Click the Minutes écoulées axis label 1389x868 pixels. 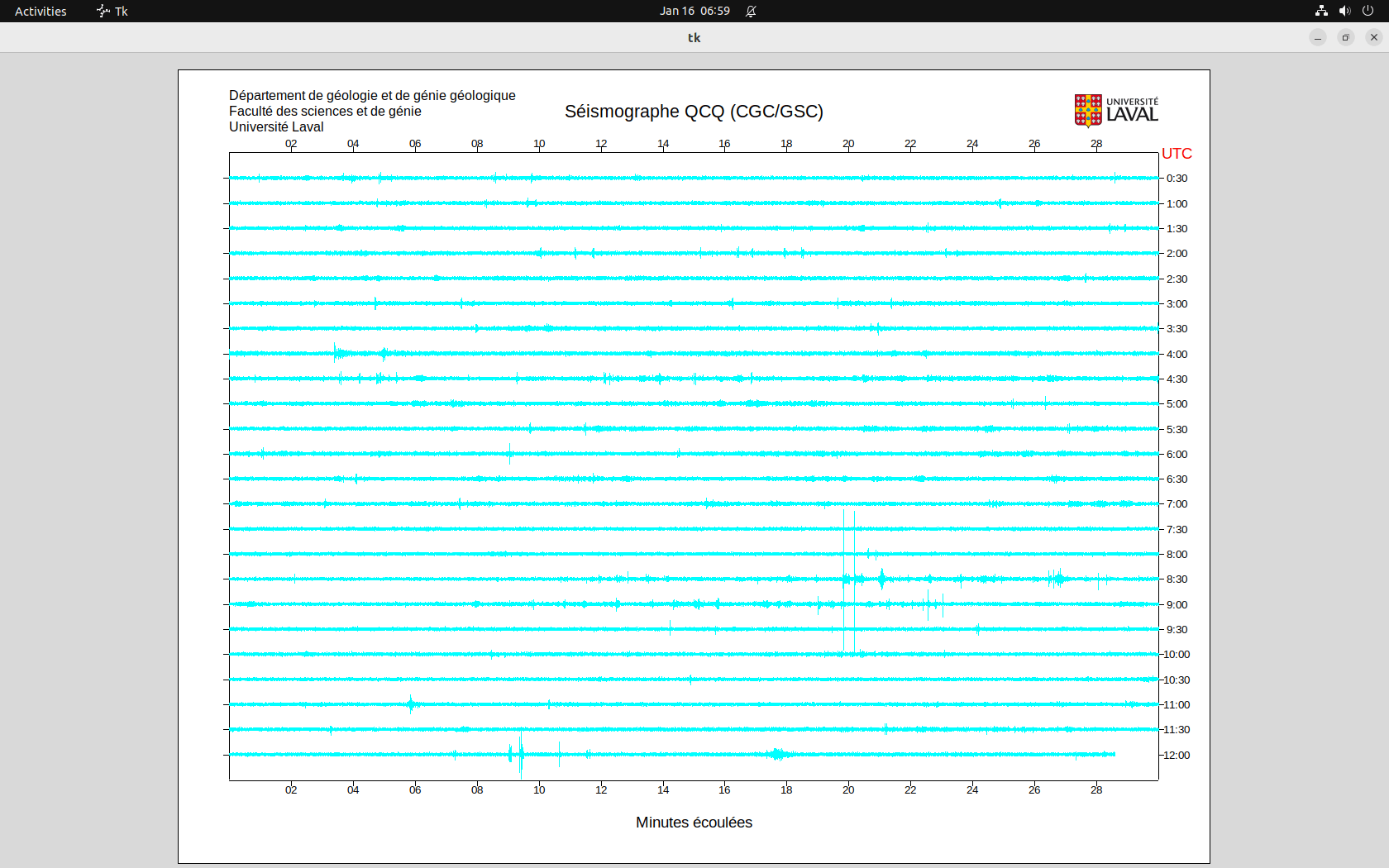click(x=694, y=823)
